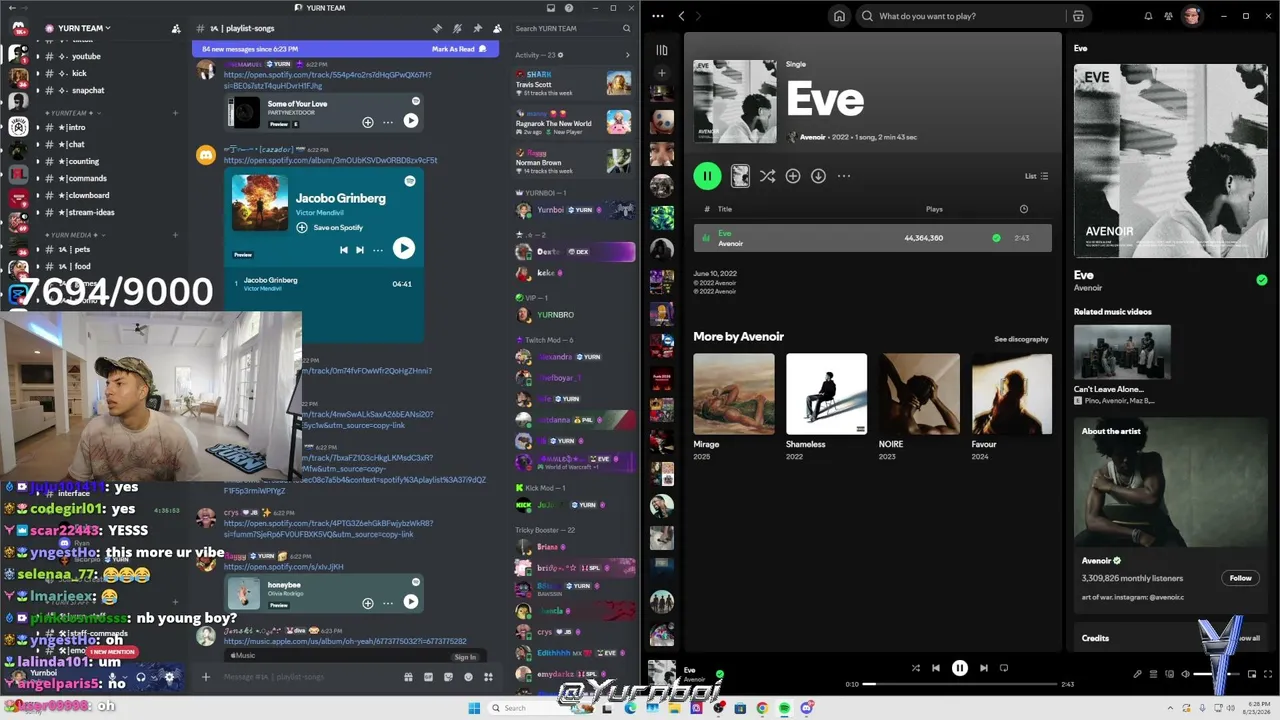
Task: Open Spotify Home
Action: tap(839, 16)
